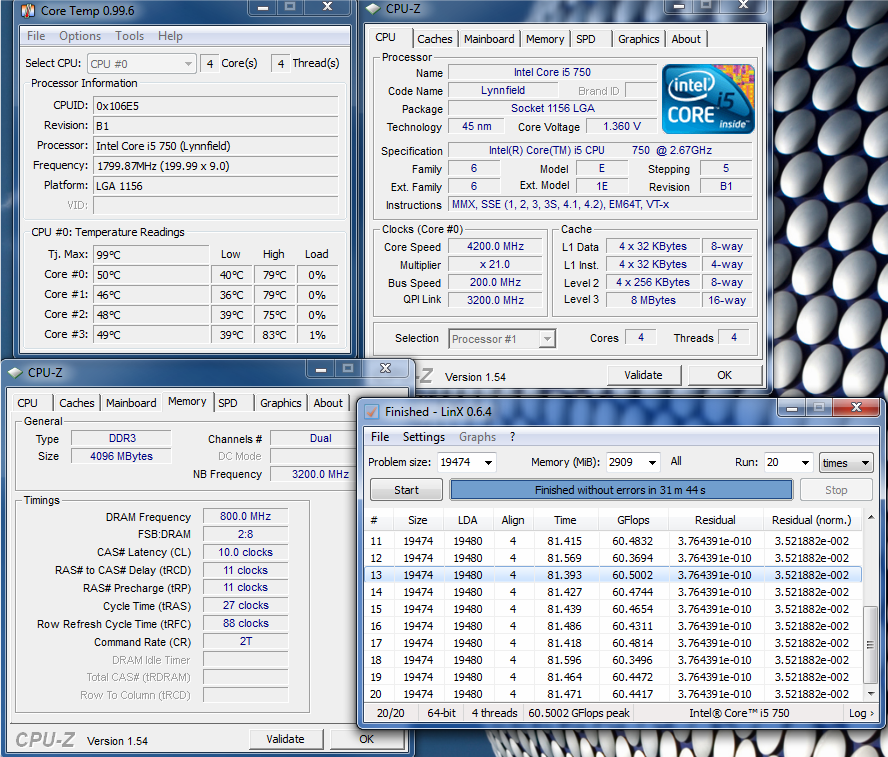Click the Stop button in LinX

coord(836,490)
